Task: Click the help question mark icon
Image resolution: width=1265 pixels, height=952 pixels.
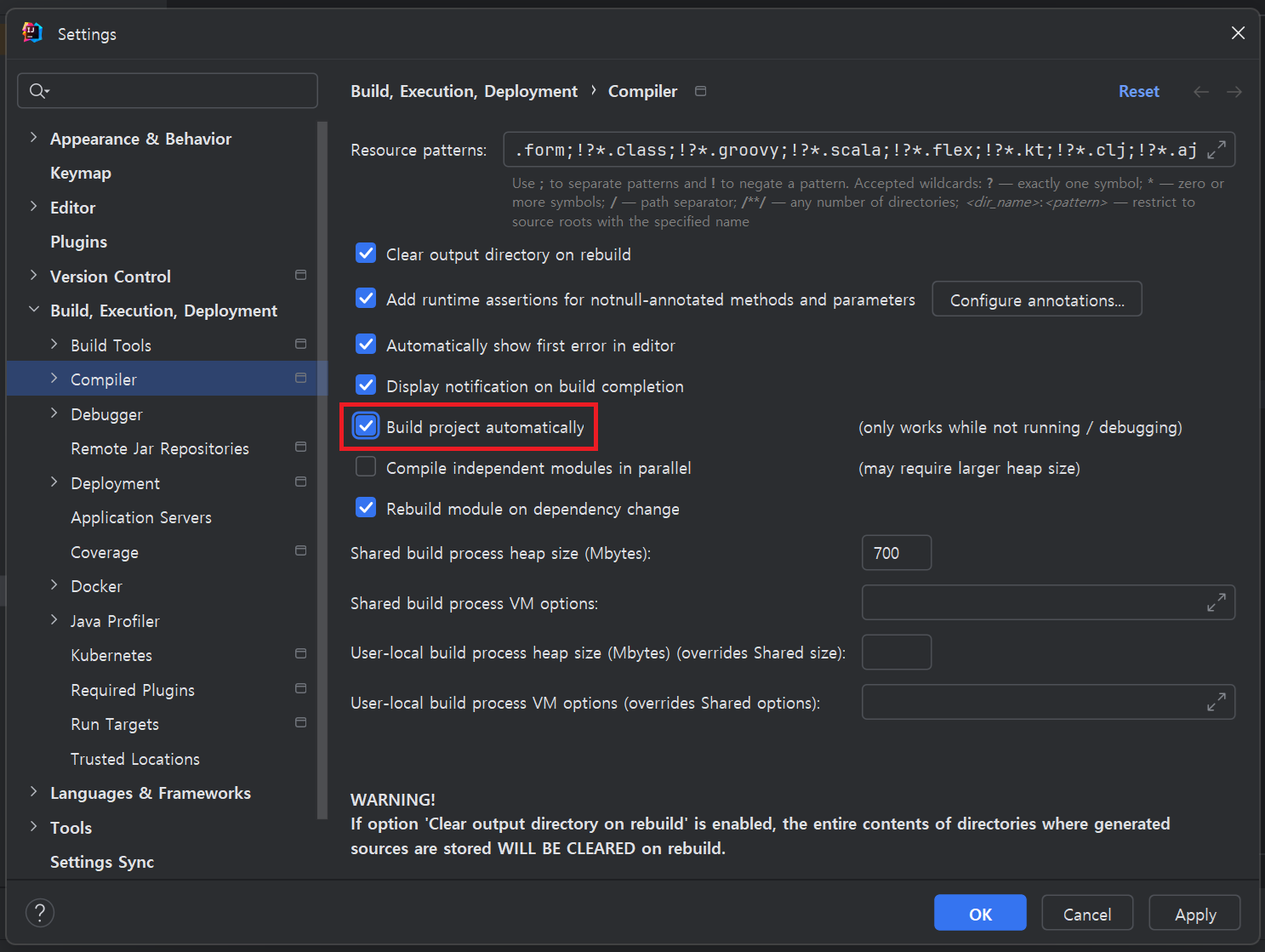Action: (39, 912)
